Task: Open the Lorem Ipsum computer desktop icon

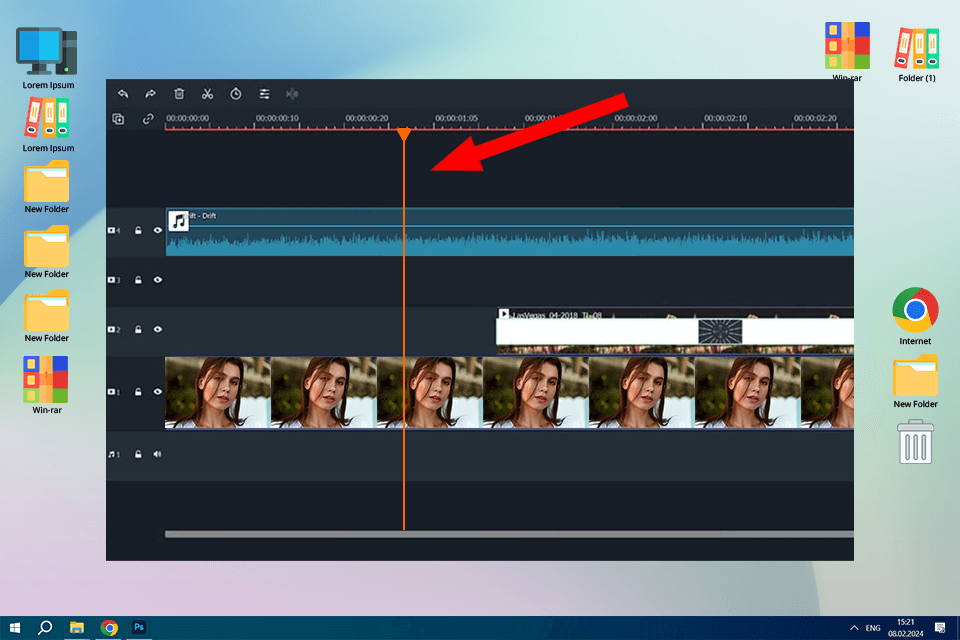Action: pyautogui.click(x=48, y=58)
